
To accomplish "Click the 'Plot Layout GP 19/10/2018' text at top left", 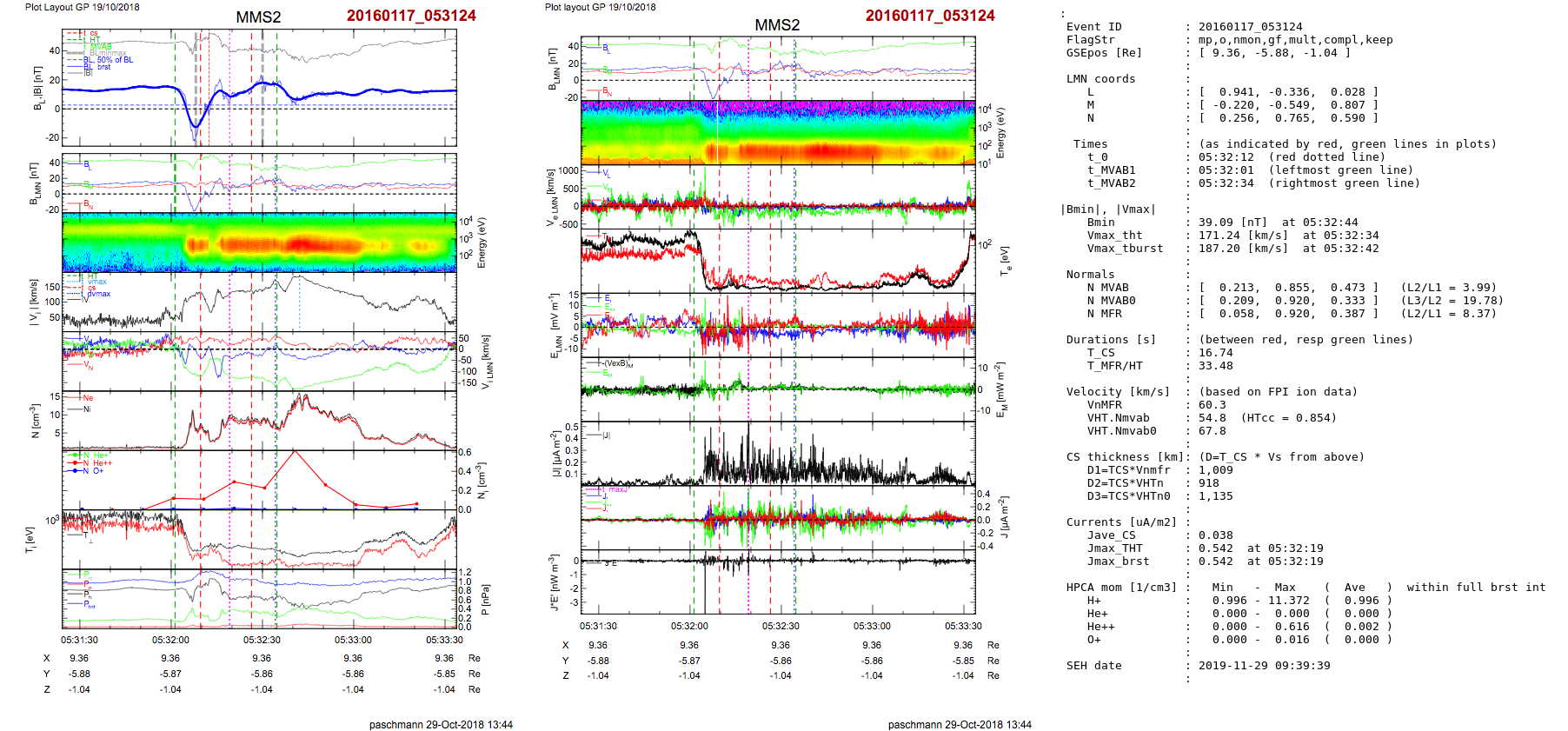I will point(82,7).
